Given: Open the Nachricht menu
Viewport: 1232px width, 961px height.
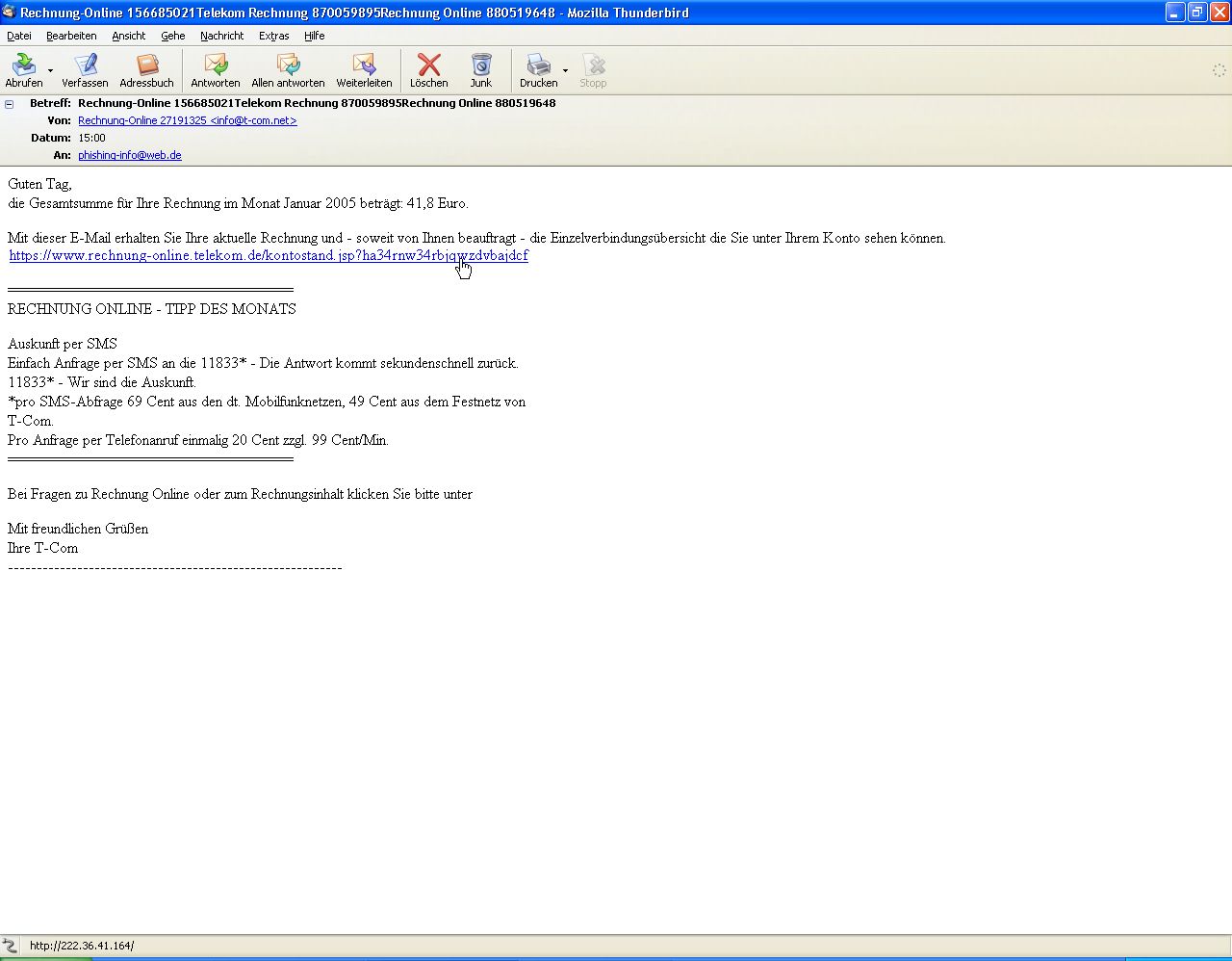Looking at the screenshot, I should tap(221, 36).
